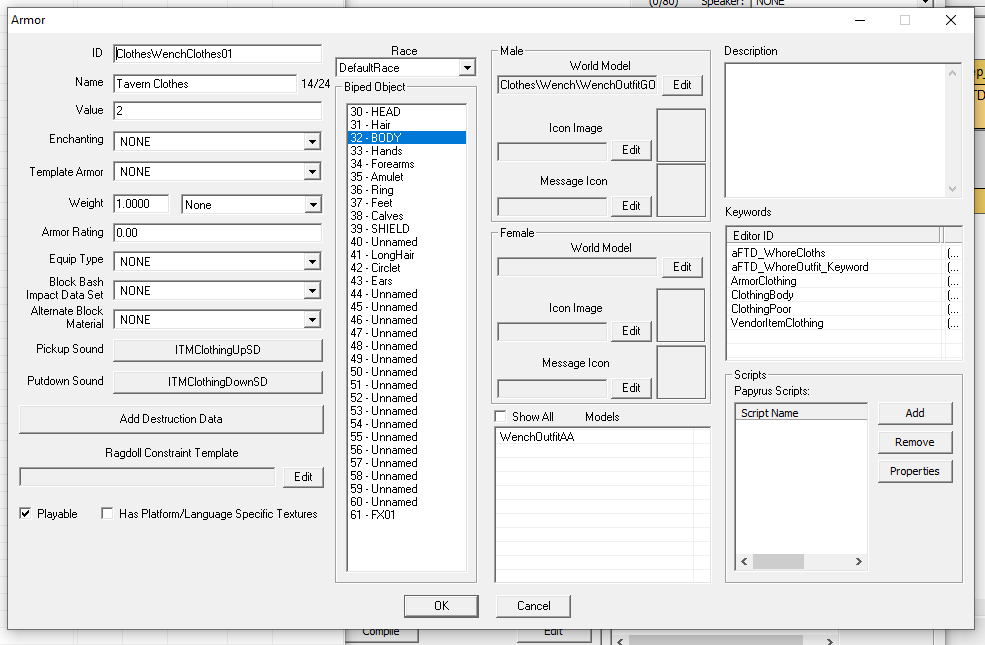Click the scripts list scroll left arrow

pyautogui.click(x=744, y=561)
